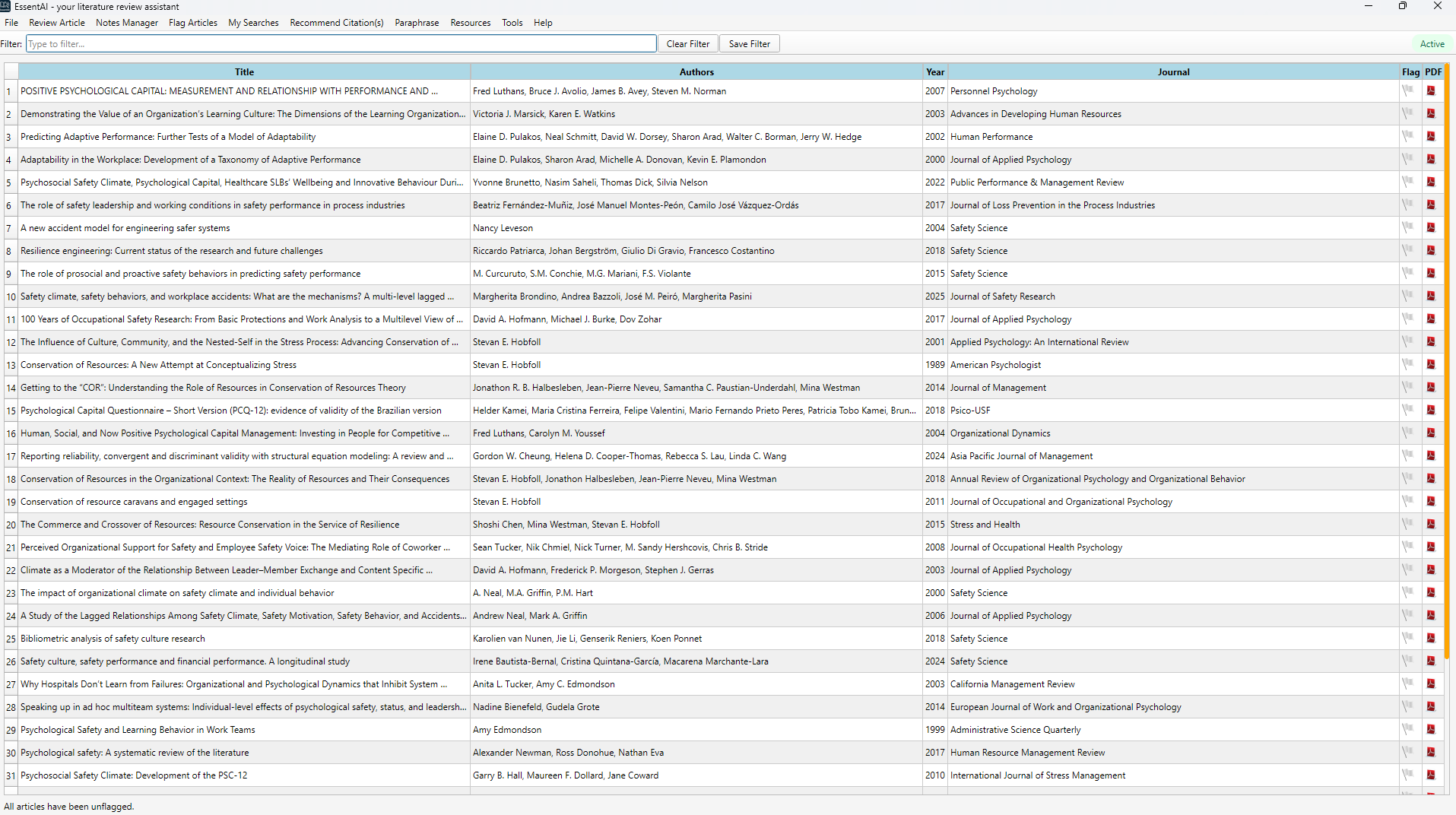This screenshot has width=1456, height=815.
Task: Open the PDF for the 2025 Journal of Safety Research article
Action: click(x=1432, y=296)
